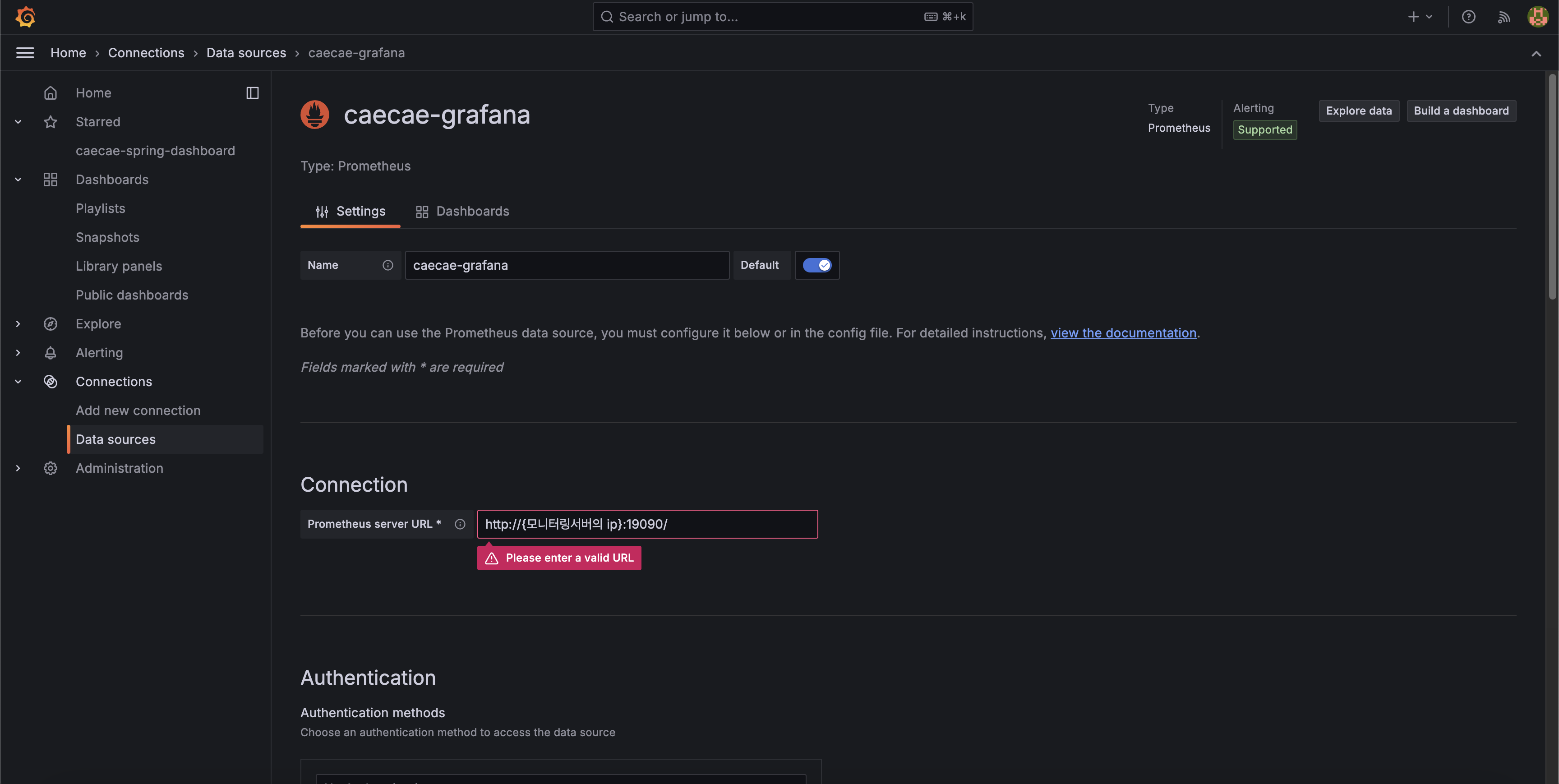Viewport: 1559px width, 784px height.
Task: Open the view the documentation link
Action: (1123, 333)
